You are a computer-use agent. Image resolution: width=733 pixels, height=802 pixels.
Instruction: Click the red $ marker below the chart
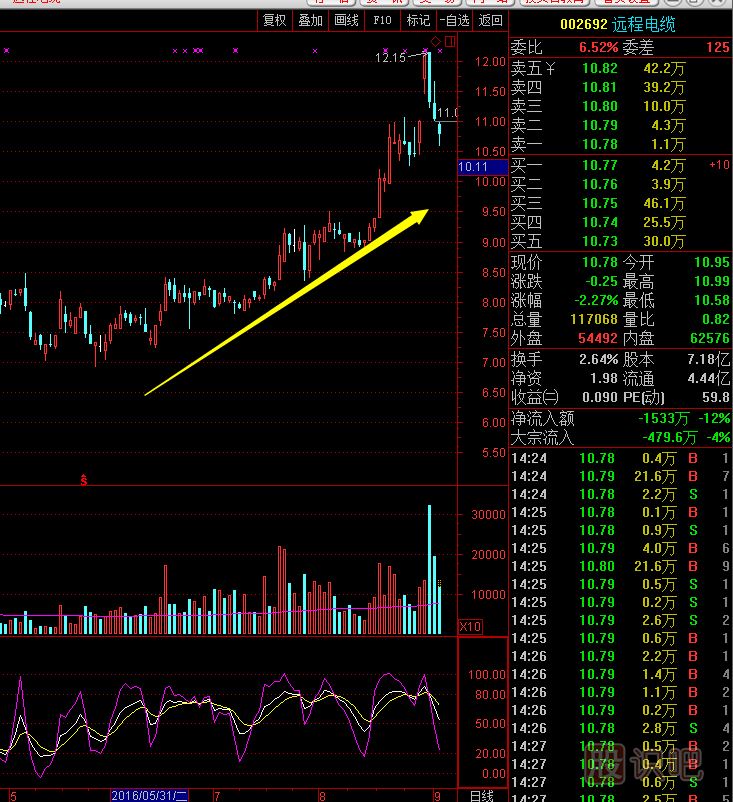pyautogui.click(x=84, y=481)
